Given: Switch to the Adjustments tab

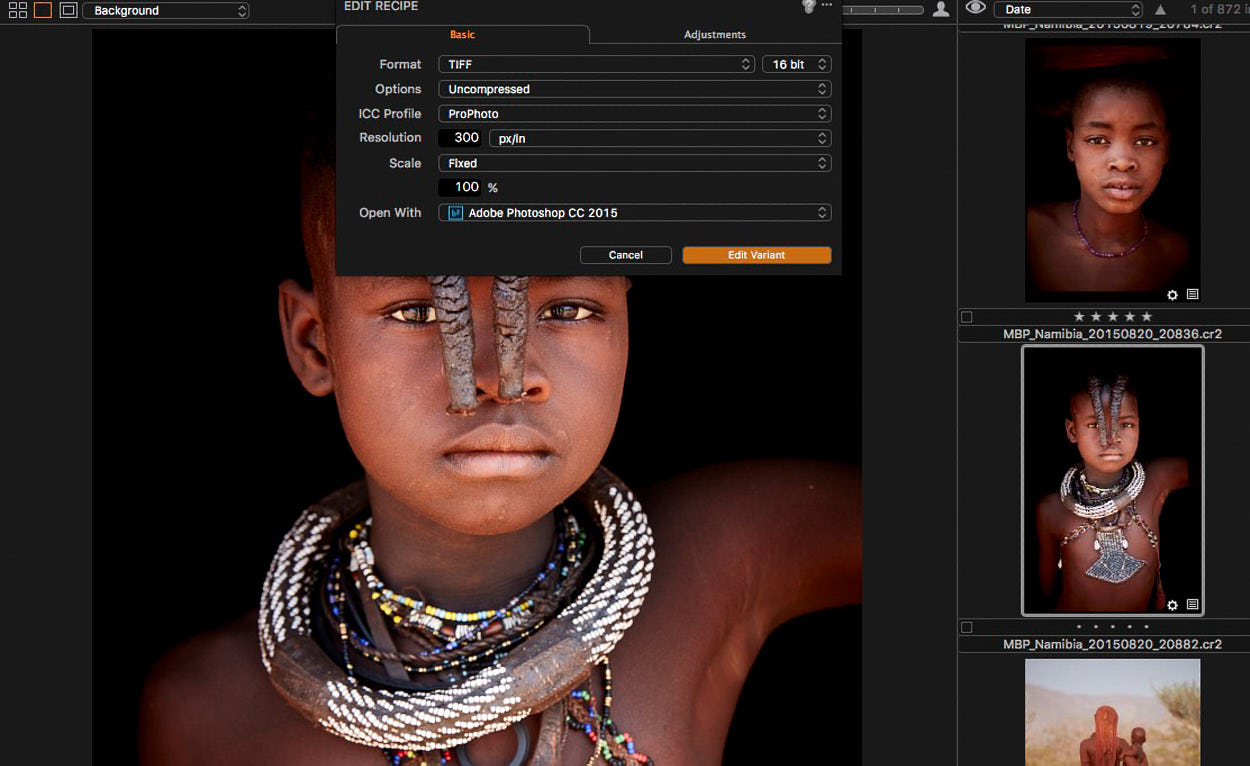Looking at the screenshot, I should [714, 33].
